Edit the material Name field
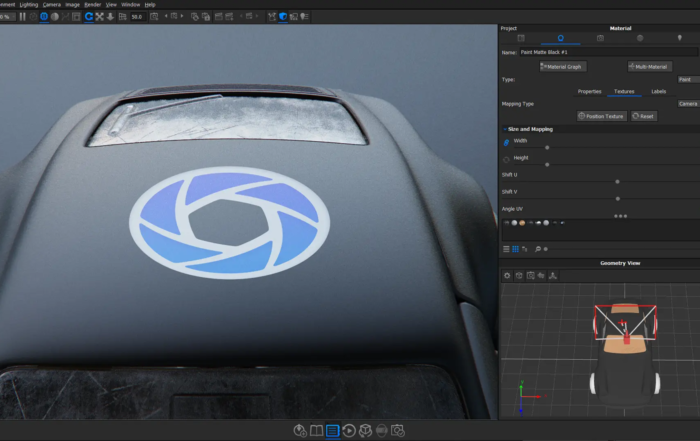This screenshot has height=441, width=700. coord(609,52)
